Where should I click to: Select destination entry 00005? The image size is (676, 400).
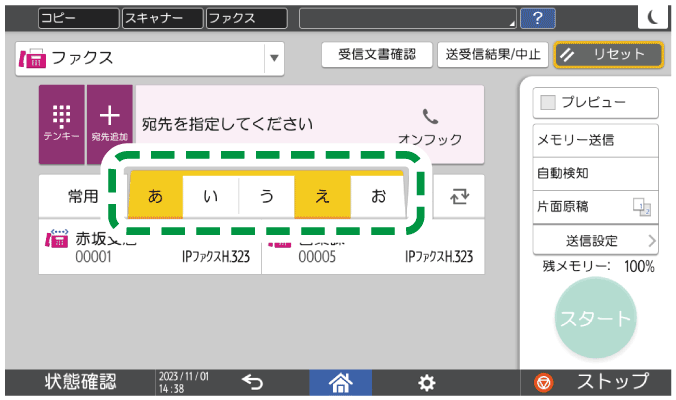(373, 247)
